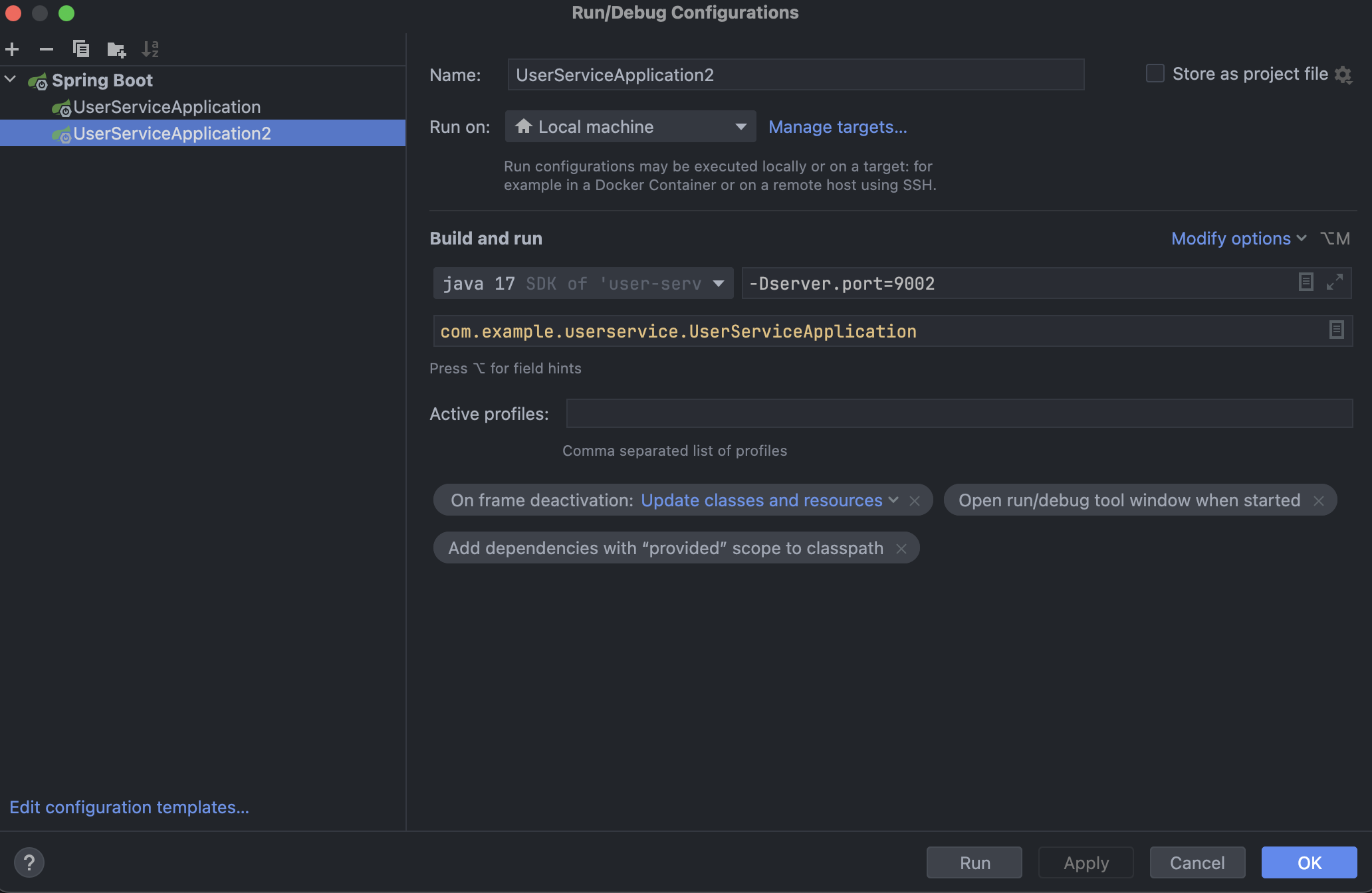Collapse the Spring Boot tree node
Viewport: 1372px width, 893px height.
click(x=11, y=80)
